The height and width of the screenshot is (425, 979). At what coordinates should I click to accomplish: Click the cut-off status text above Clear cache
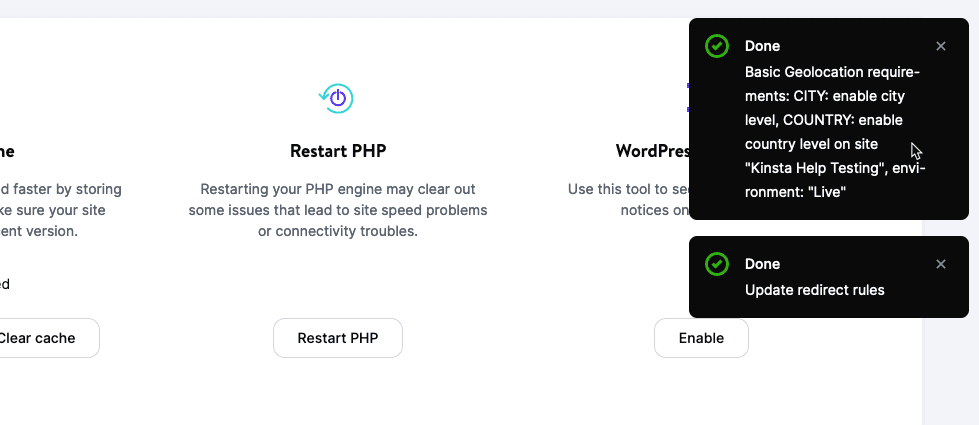[5, 284]
